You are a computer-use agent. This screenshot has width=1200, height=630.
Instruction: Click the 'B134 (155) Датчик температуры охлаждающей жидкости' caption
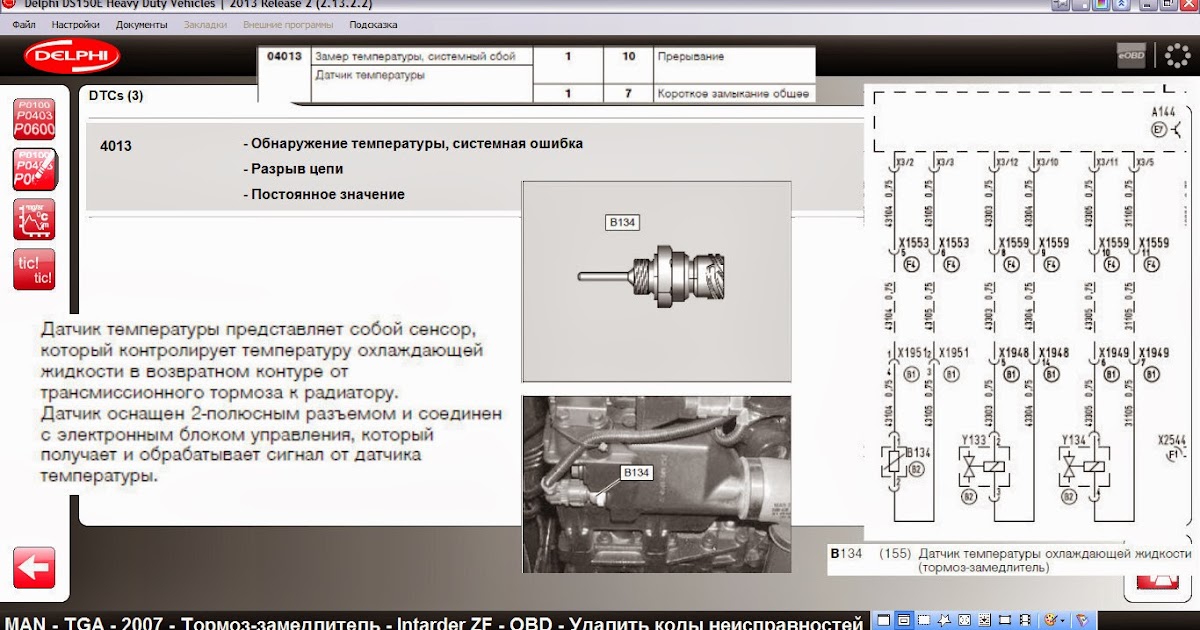[x=1011, y=560]
